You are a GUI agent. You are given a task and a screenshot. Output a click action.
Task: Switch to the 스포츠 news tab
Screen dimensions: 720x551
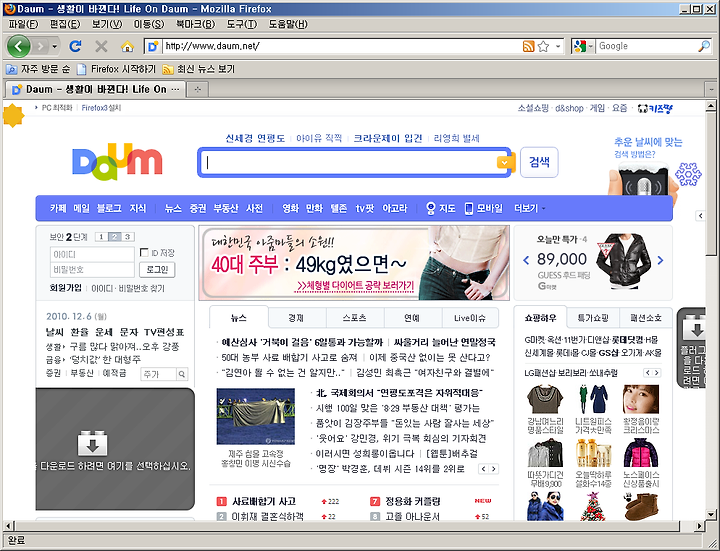355,318
